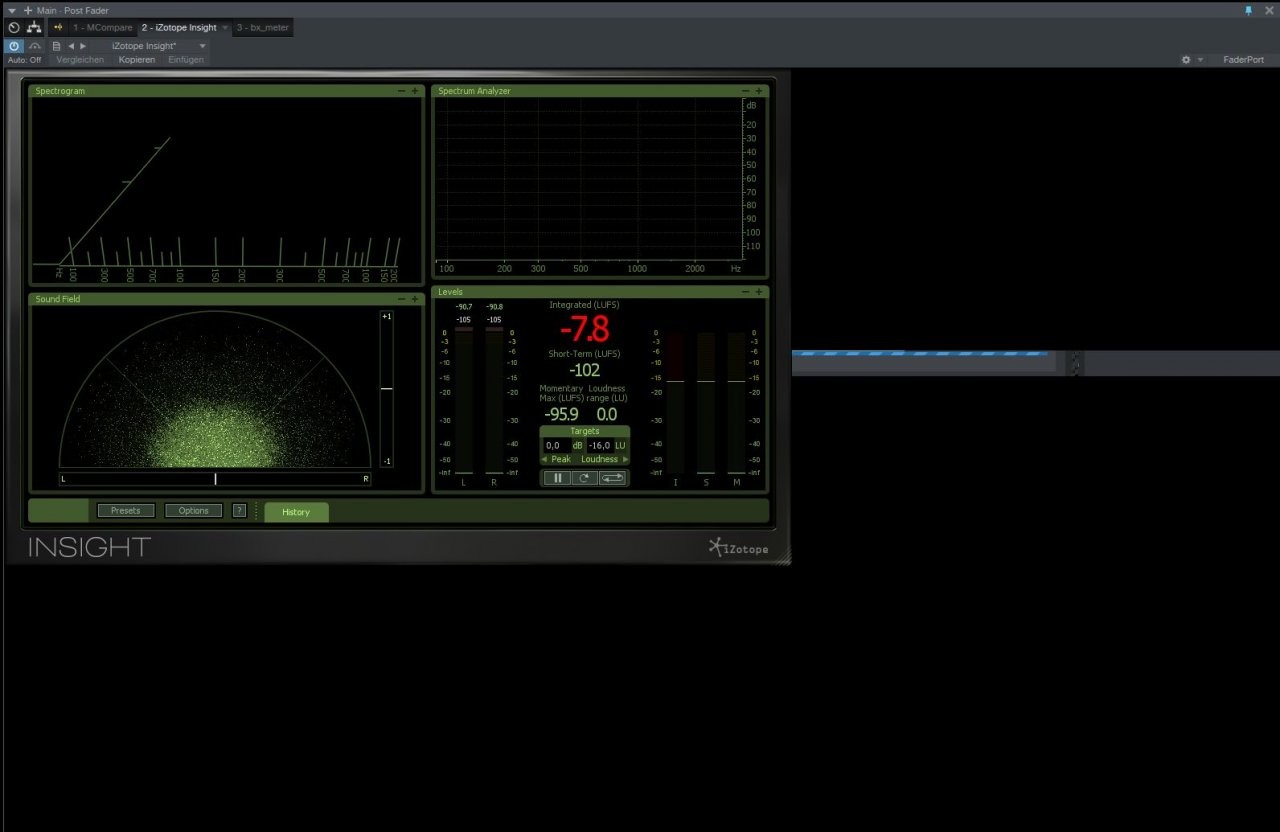The width and height of the screenshot is (1280, 832).
Task: Click the blue striped progress bar
Action: (x=920, y=353)
